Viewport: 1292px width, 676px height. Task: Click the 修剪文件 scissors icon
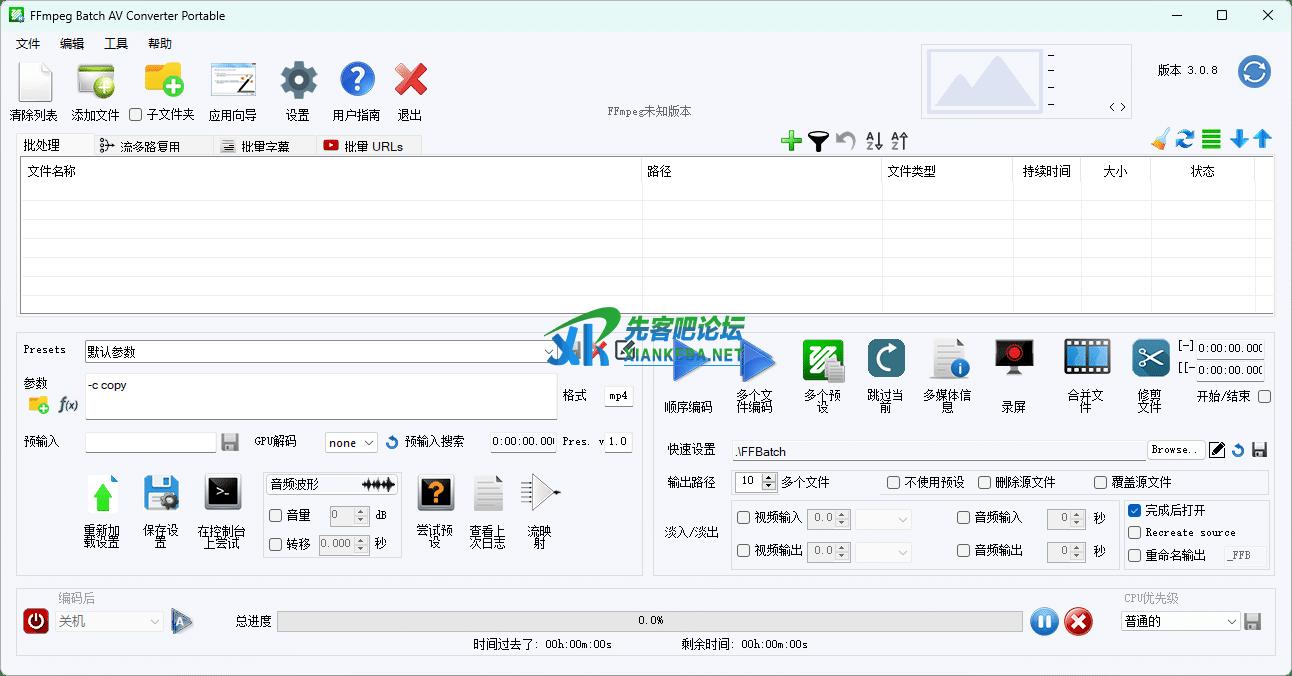click(1150, 358)
